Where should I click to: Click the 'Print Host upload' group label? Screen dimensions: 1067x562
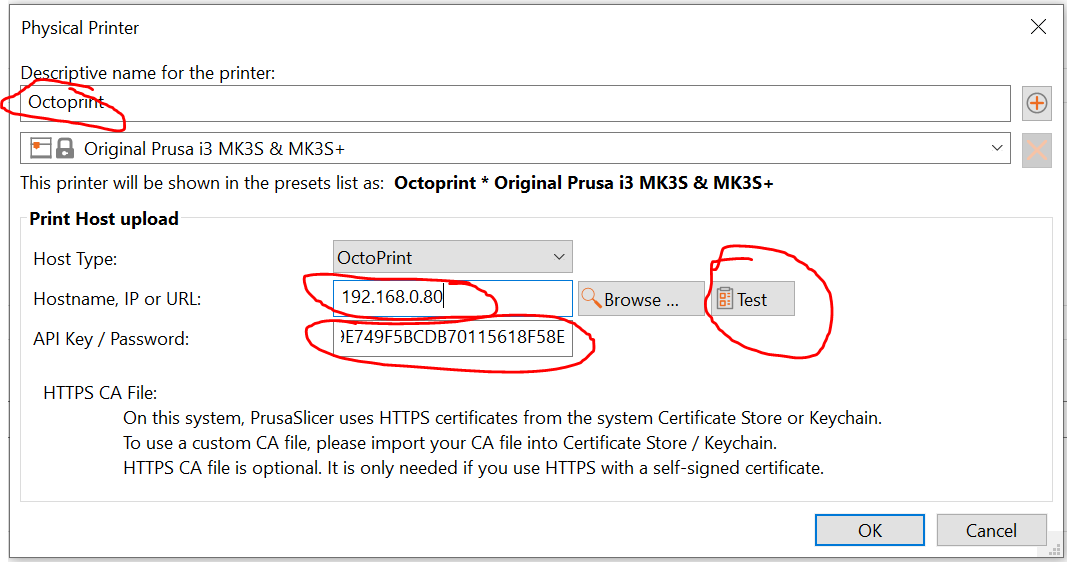pyautogui.click(x=104, y=218)
